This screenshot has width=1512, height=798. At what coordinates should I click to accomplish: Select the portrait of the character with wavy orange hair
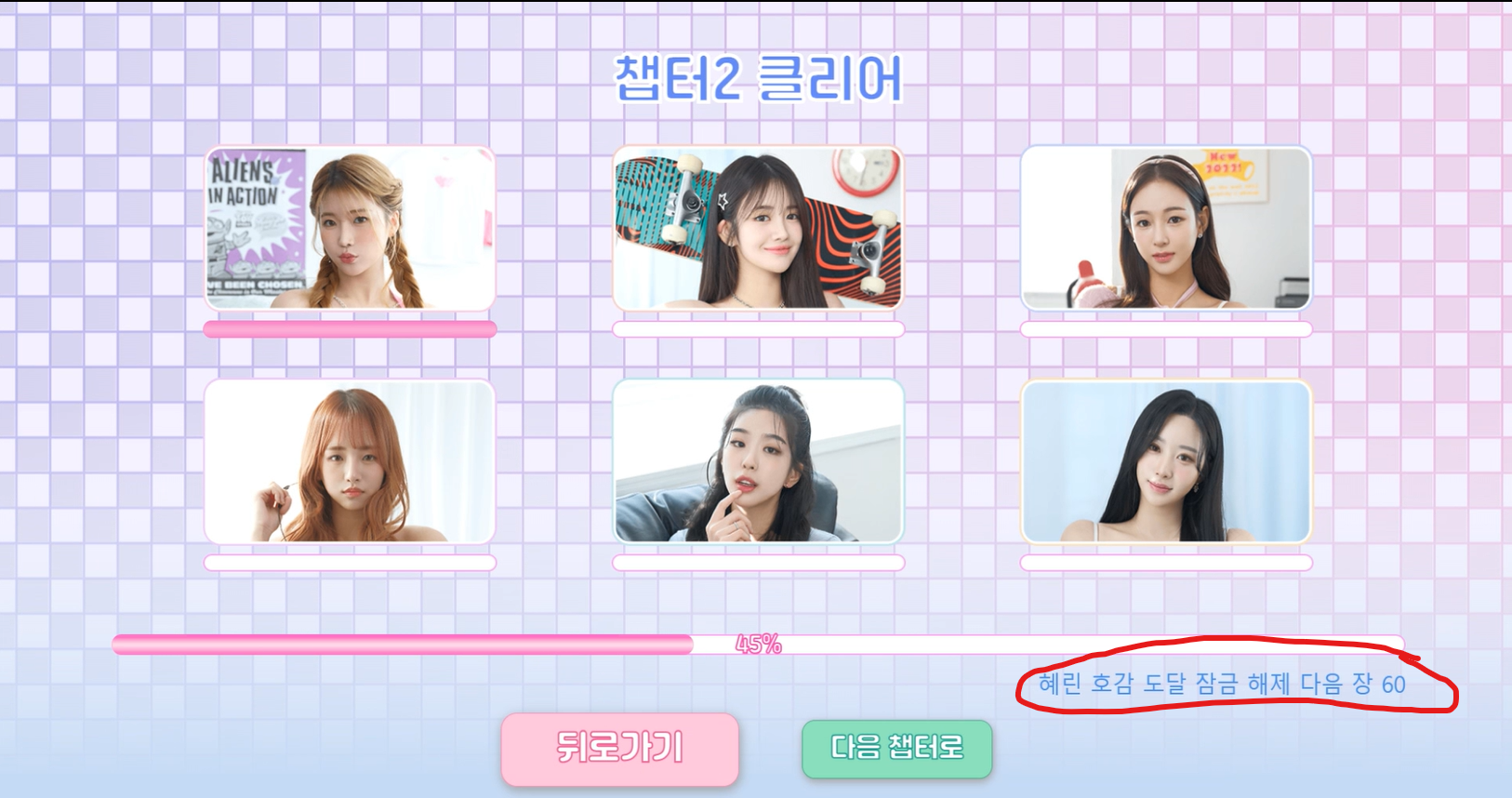(350, 461)
